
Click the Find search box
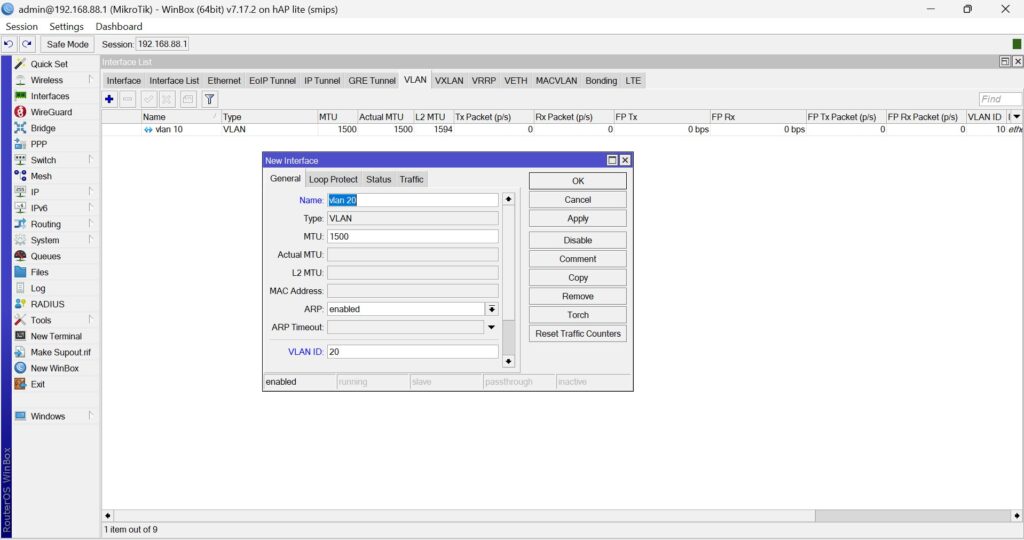pos(1000,99)
